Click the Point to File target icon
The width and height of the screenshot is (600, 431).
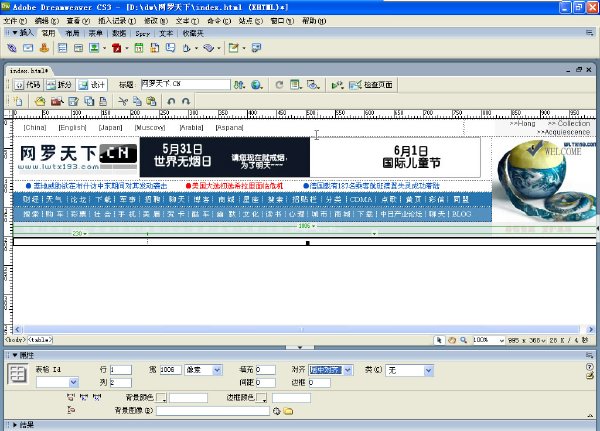[277, 411]
